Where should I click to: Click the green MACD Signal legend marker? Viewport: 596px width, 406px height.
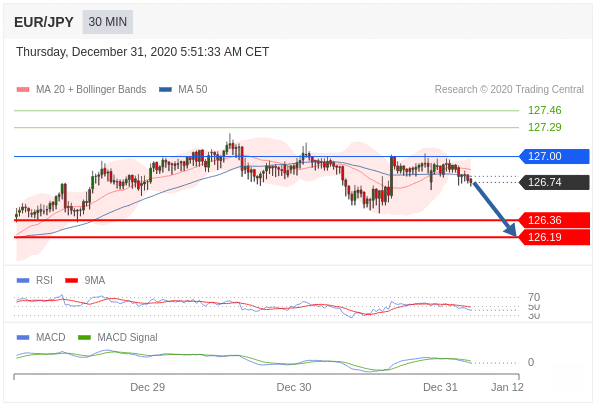84,338
